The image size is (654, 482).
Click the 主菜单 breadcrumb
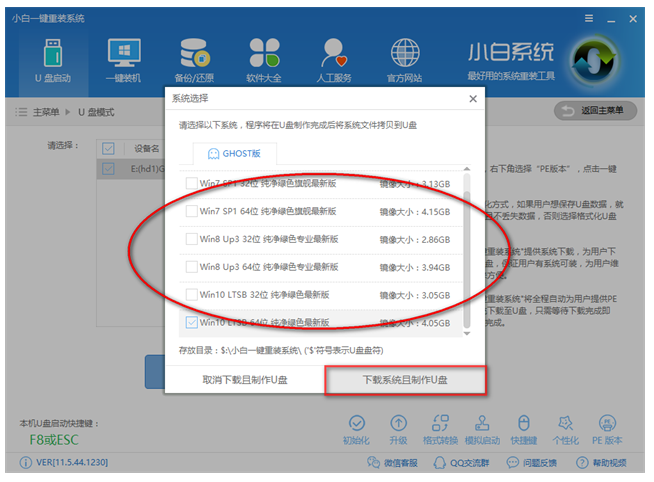46,112
